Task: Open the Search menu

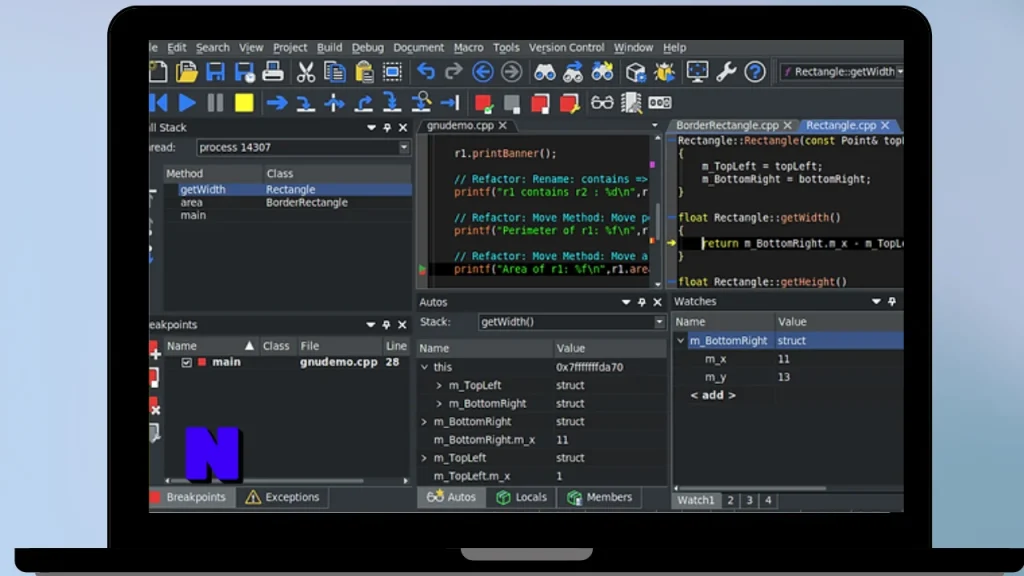Action: [212, 48]
